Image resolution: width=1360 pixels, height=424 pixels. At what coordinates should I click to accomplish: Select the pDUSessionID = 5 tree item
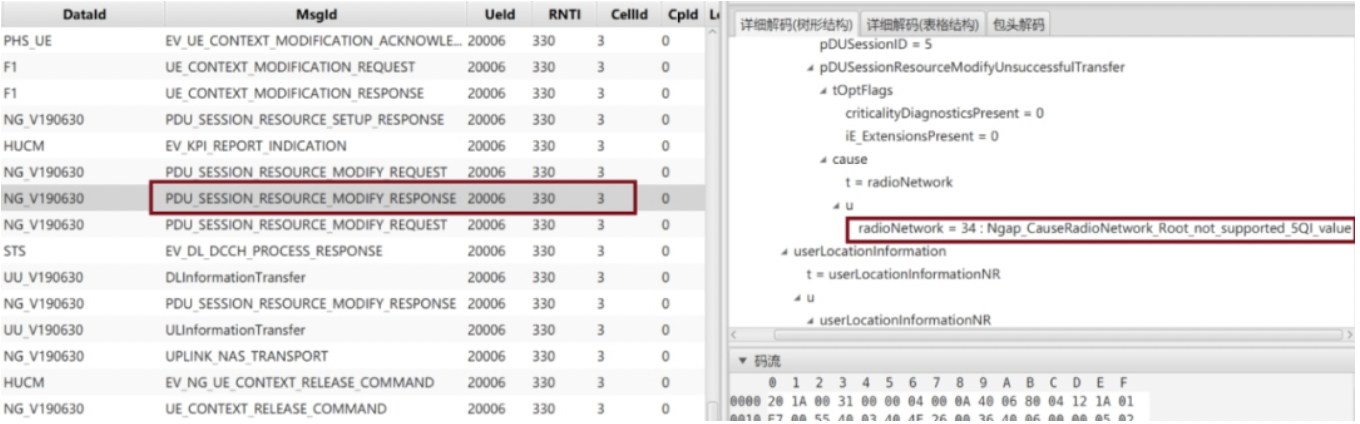[x=876, y=45]
